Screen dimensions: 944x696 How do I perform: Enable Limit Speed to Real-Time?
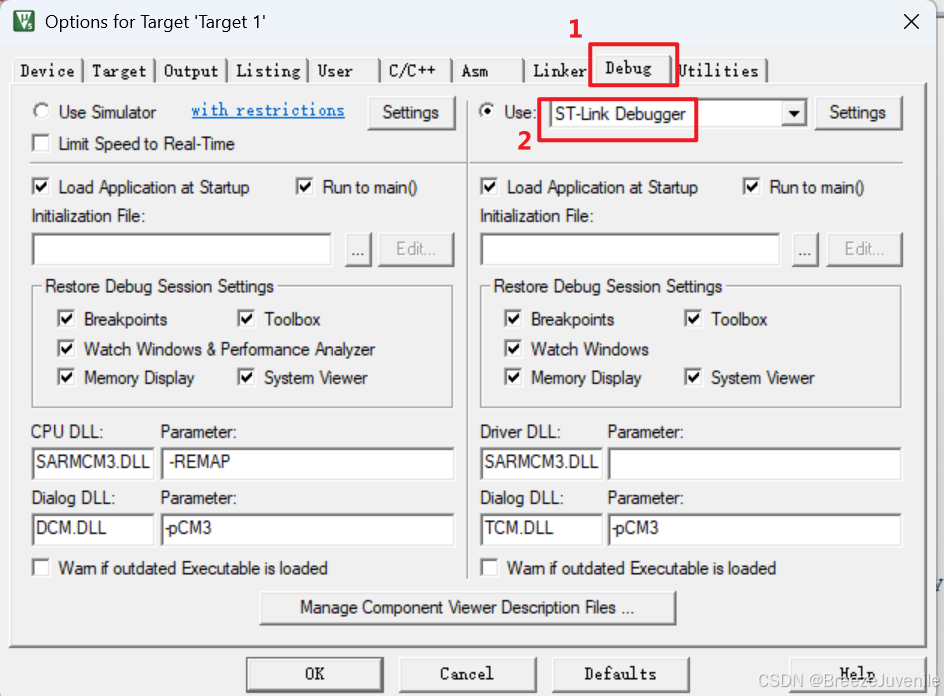click(41, 143)
